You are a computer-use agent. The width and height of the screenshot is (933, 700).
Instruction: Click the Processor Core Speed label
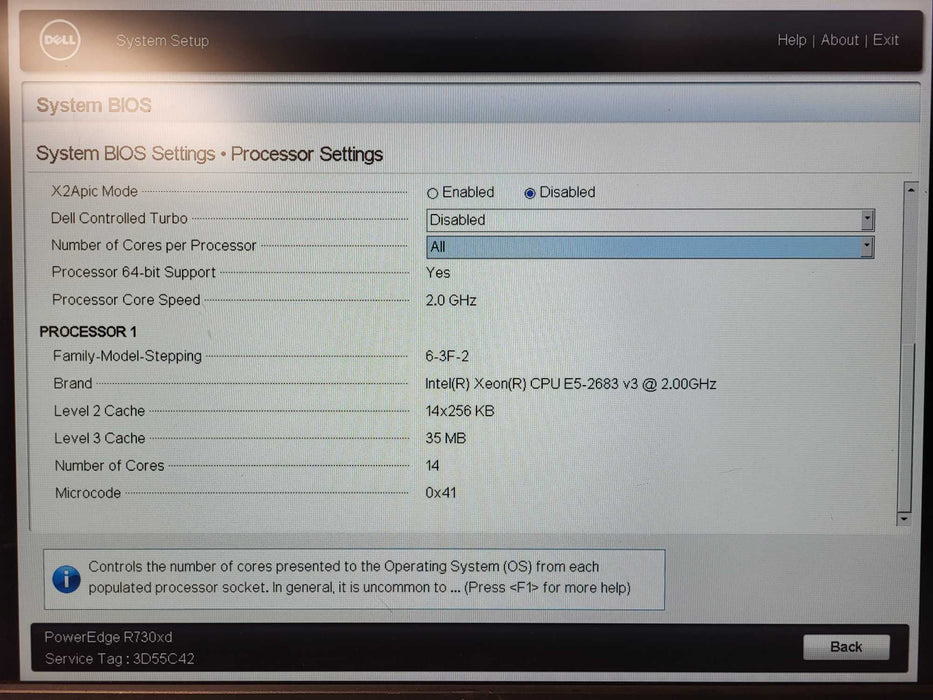coord(126,299)
